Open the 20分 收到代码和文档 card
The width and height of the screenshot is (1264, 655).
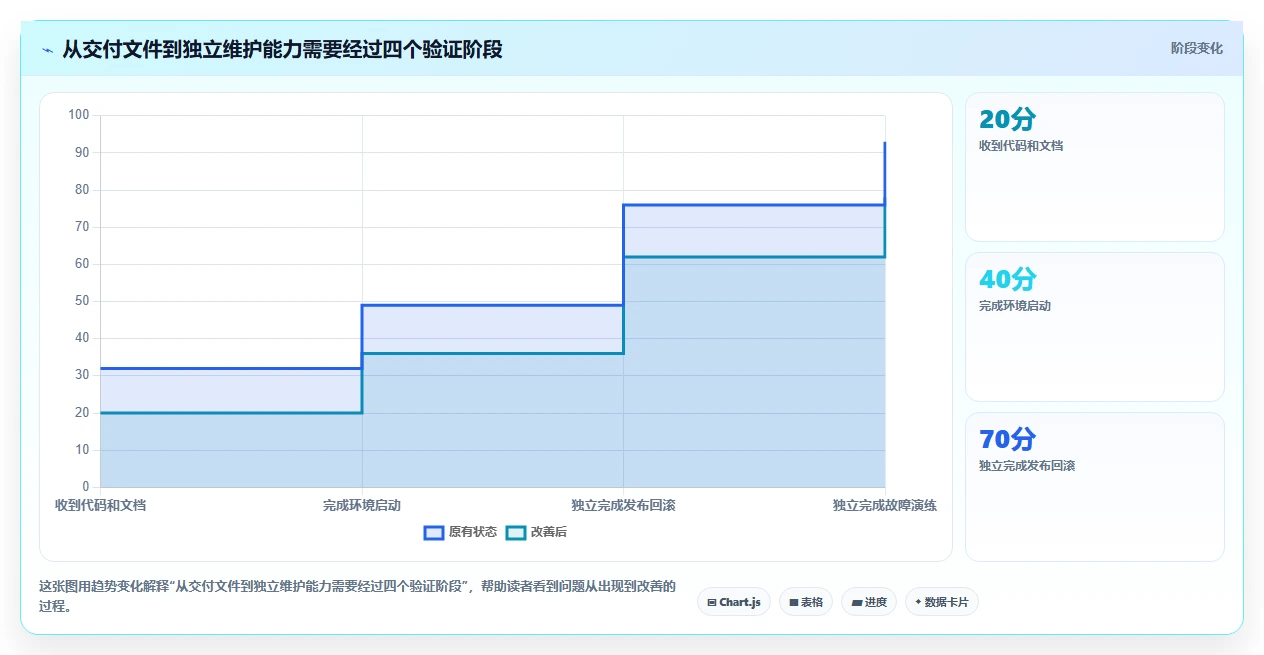[1094, 167]
